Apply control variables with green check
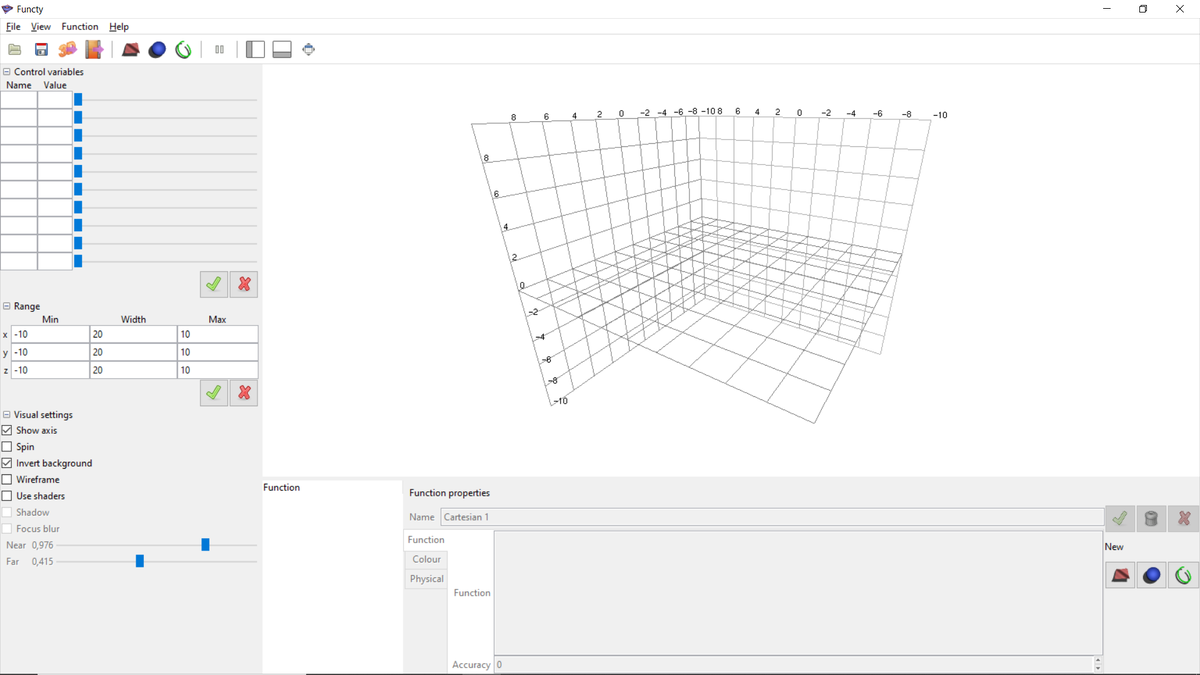 [214, 284]
